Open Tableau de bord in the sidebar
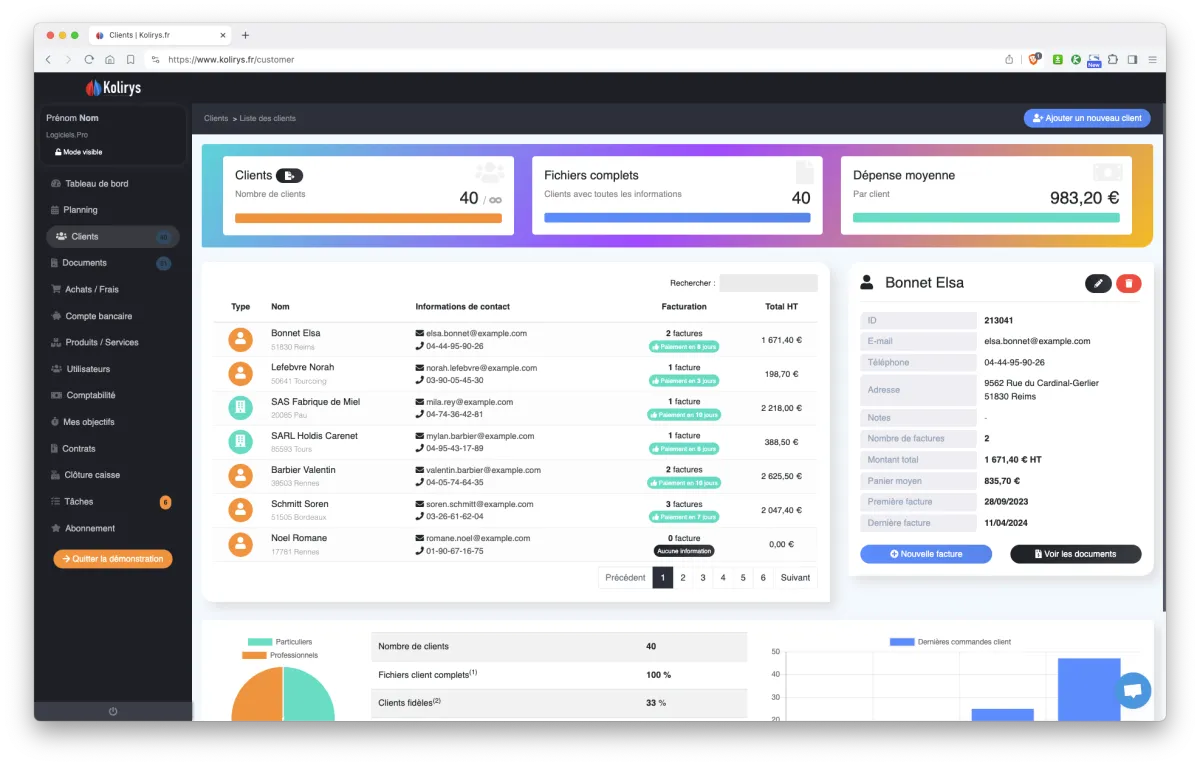 click(96, 184)
